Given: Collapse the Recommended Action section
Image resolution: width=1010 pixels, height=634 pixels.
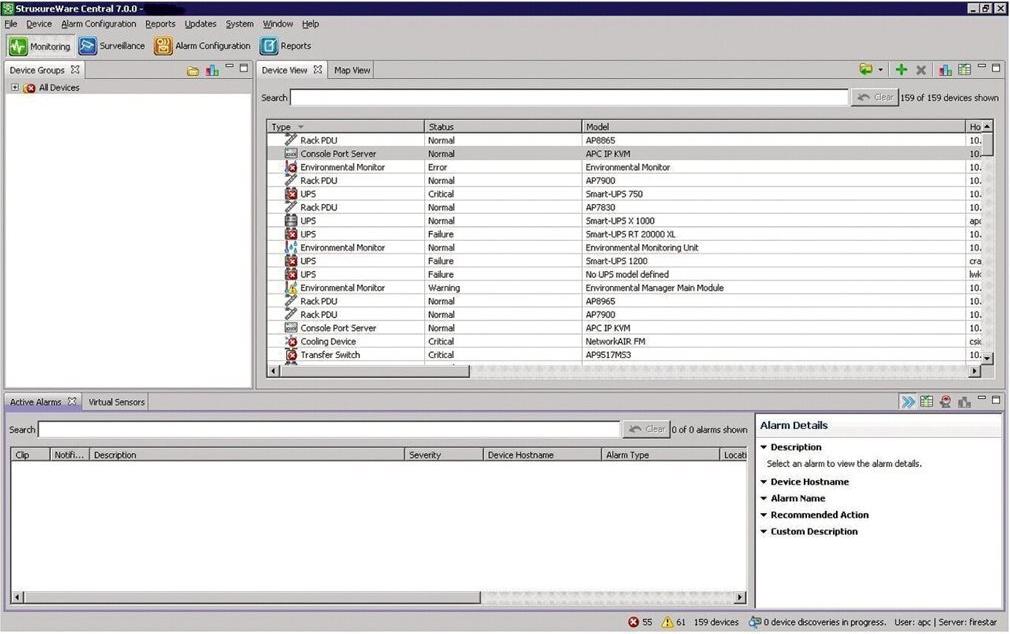Looking at the screenshot, I should coord(764,515).
